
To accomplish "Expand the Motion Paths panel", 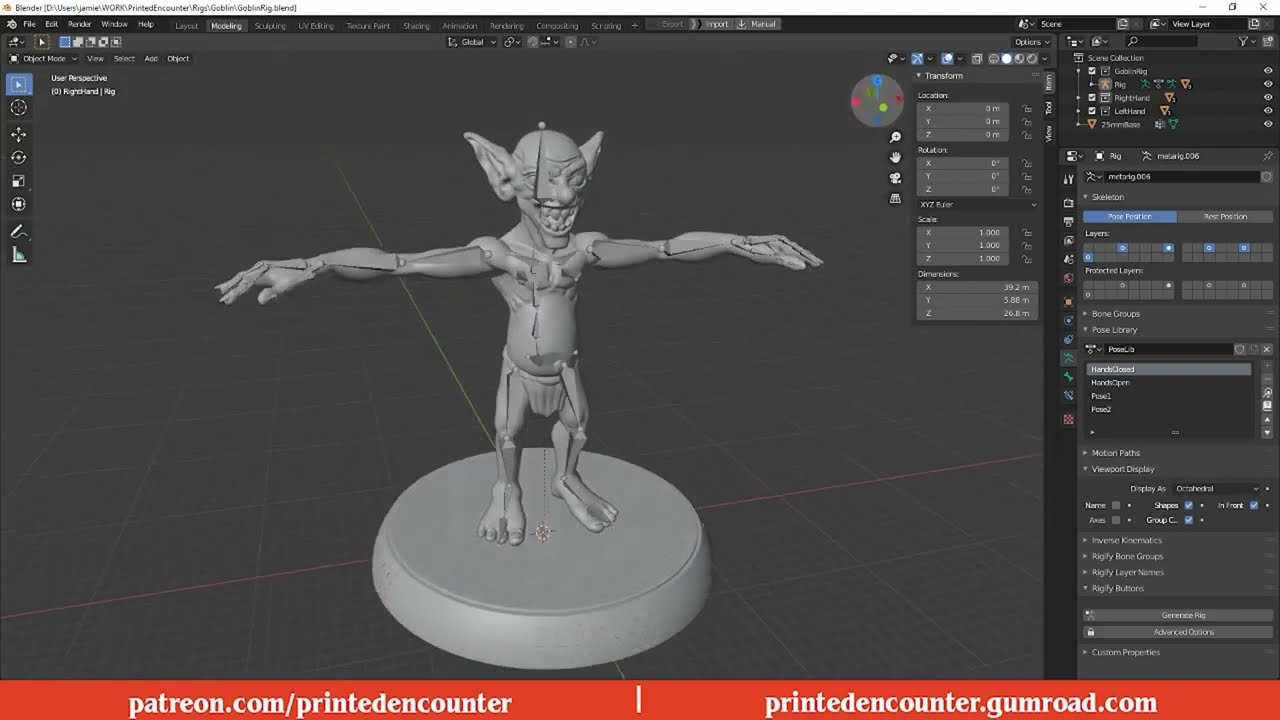I will click(1115, 453).
